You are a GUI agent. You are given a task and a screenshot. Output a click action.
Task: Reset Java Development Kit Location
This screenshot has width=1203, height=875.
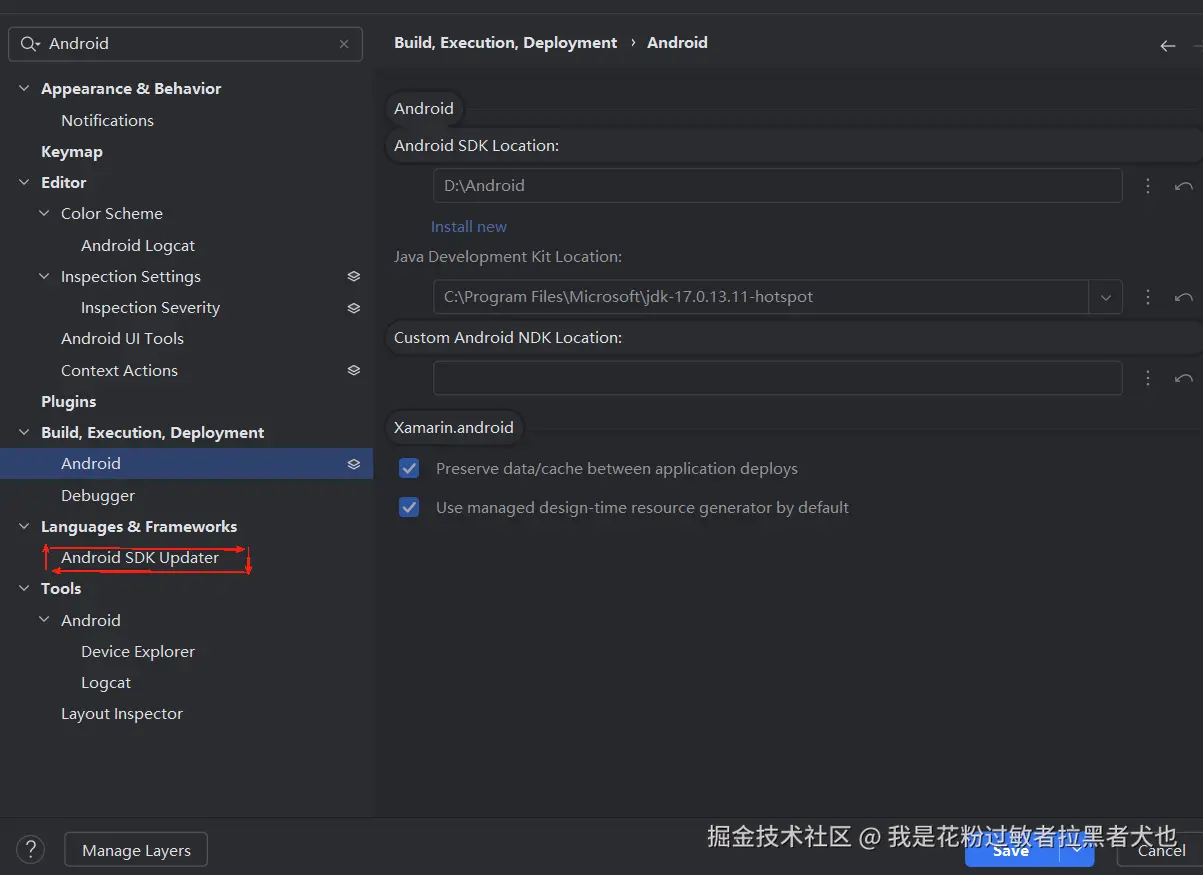click(1184, 297)
